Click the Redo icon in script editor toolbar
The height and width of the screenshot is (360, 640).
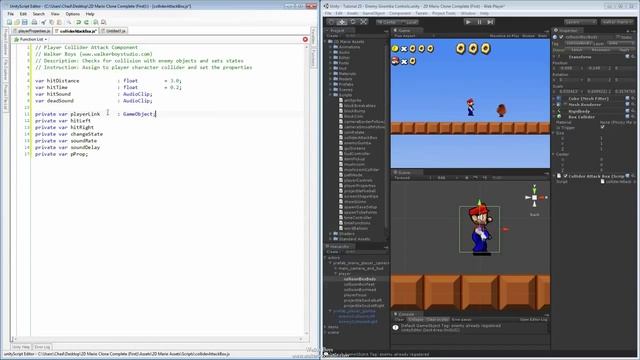(x=86, y=22)
